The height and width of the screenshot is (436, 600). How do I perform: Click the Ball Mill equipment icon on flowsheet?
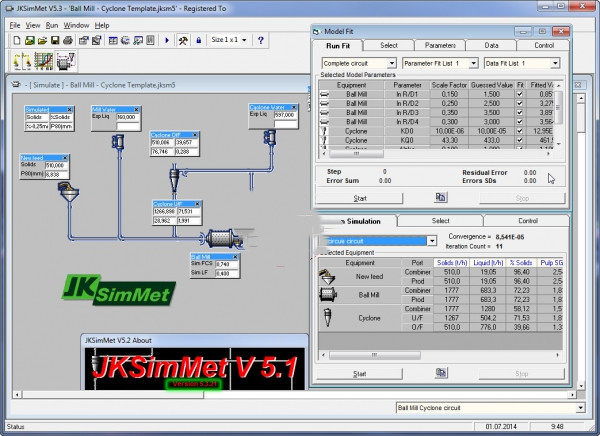click(x=221, y=239)
